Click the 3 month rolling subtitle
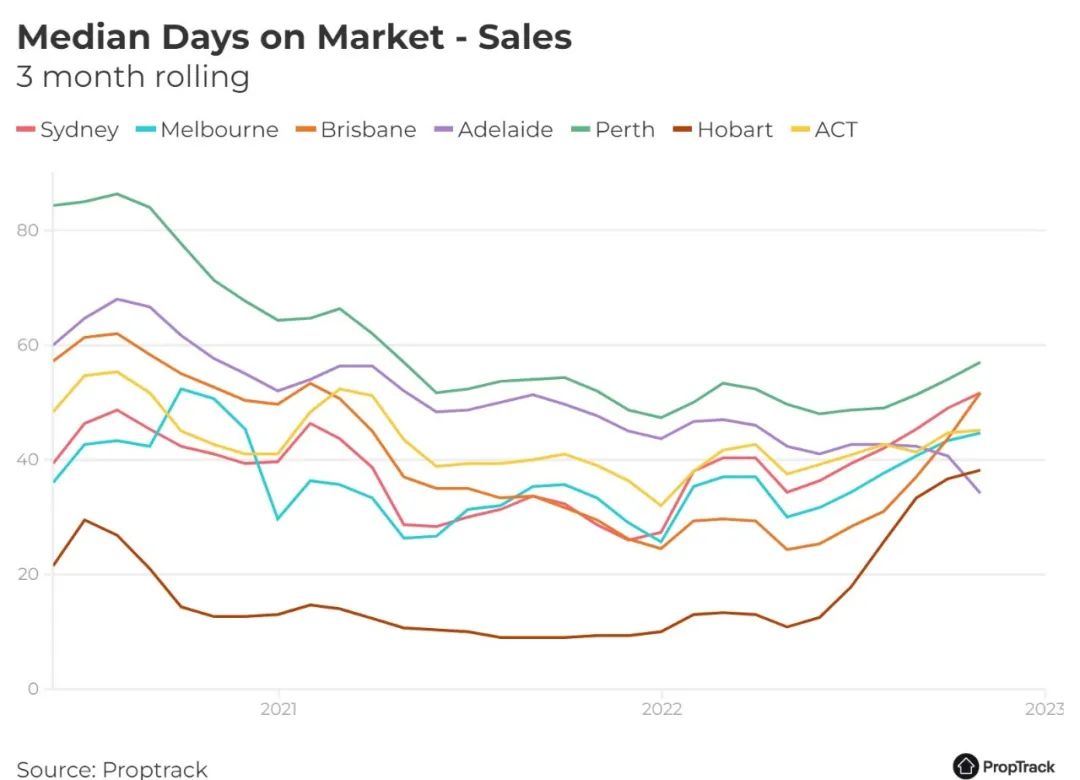 pyautogui.click(x=133, y=76)
